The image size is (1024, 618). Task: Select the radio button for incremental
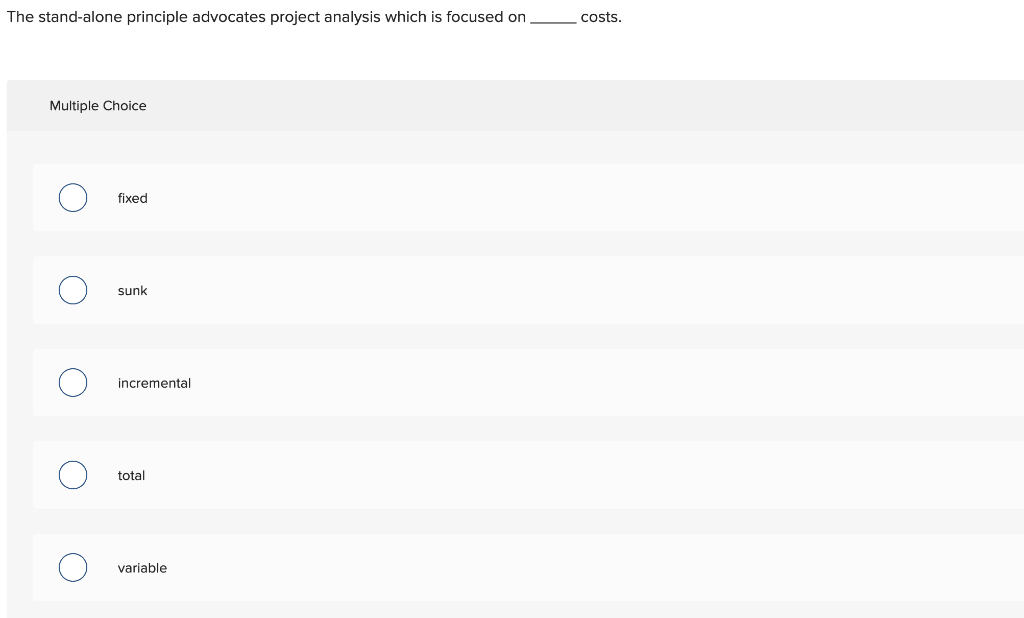point(72,382)
